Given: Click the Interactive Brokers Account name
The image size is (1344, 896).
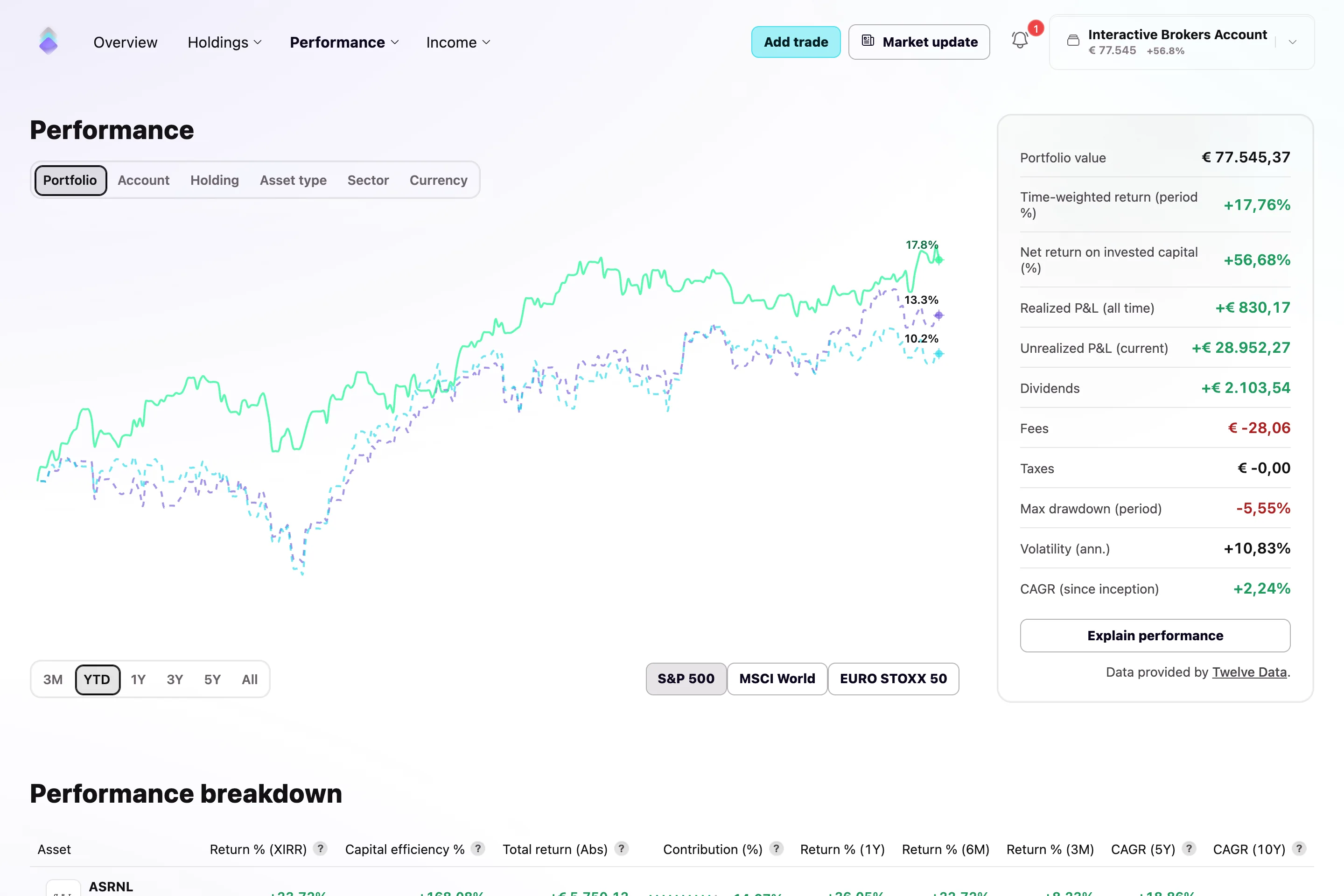Looking at the screenshot, I should 1178,34.
